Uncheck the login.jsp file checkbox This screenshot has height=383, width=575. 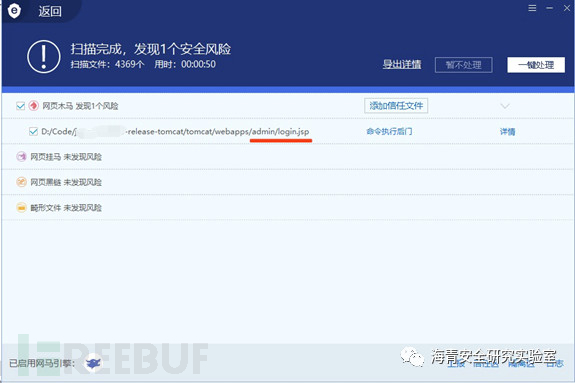click(33, 131)
